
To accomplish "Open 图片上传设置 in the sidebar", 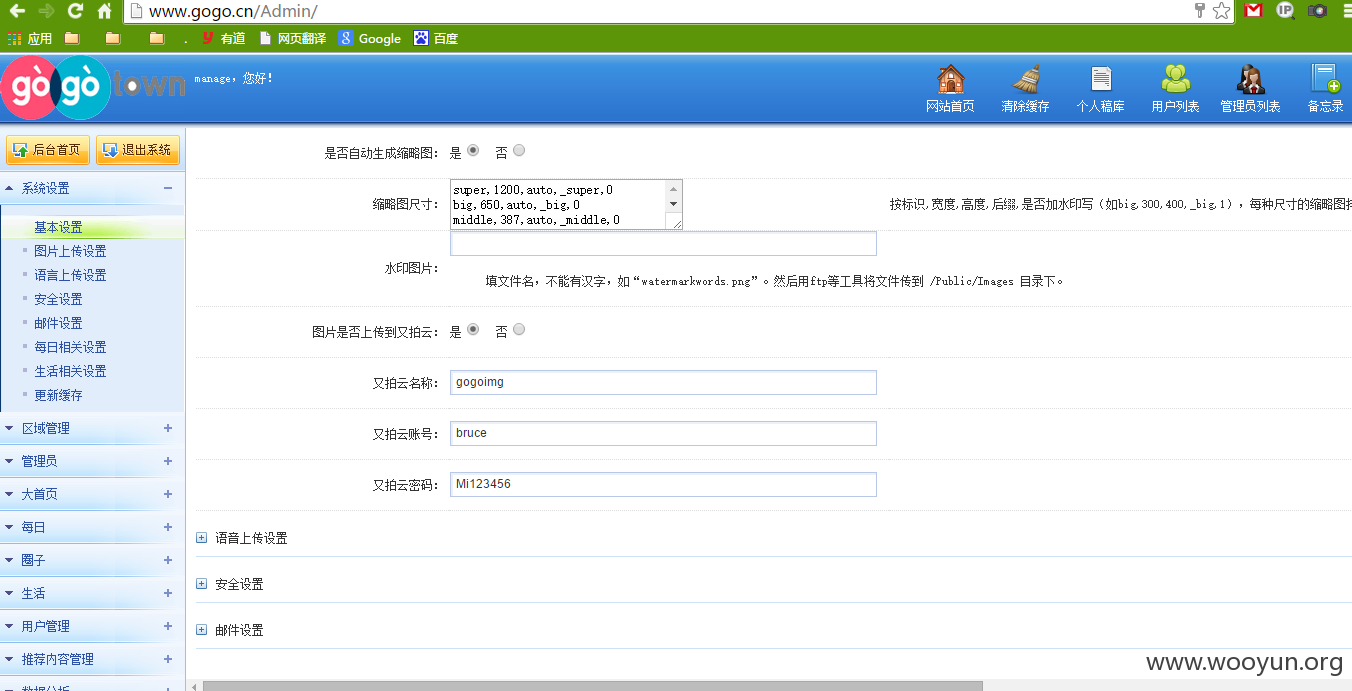I will point(70,251).
